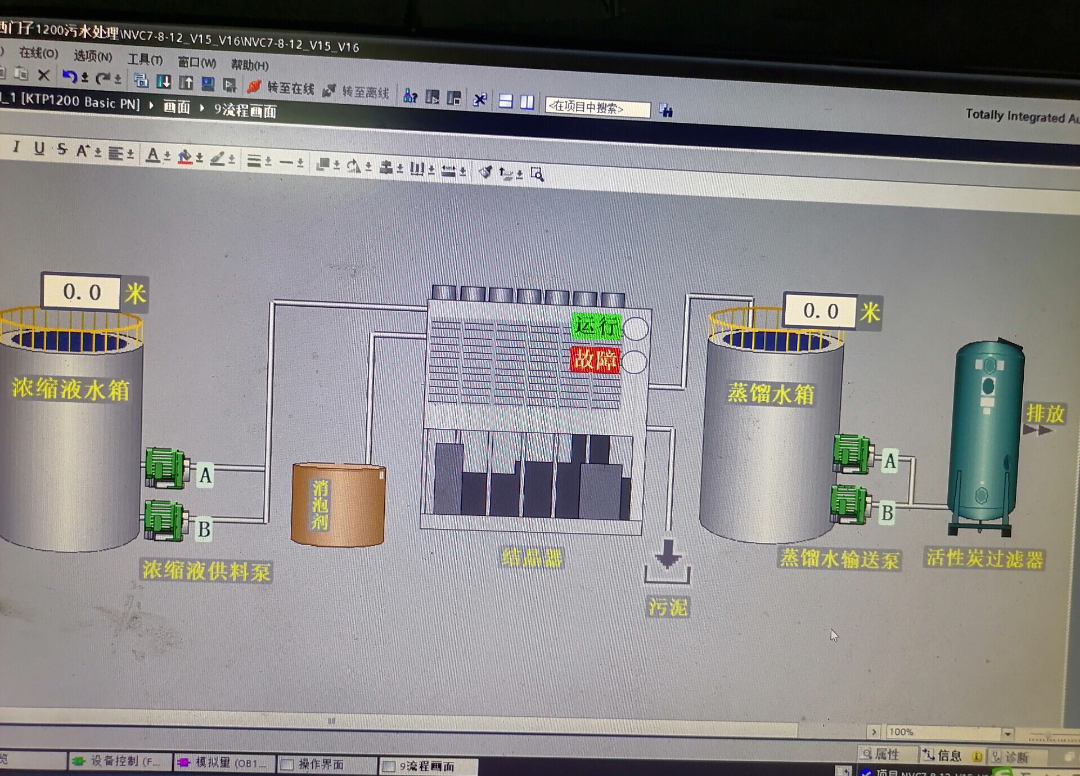Click the line style icon
The width and height of the screenshot is (1080, 776).
pos(287,162)
